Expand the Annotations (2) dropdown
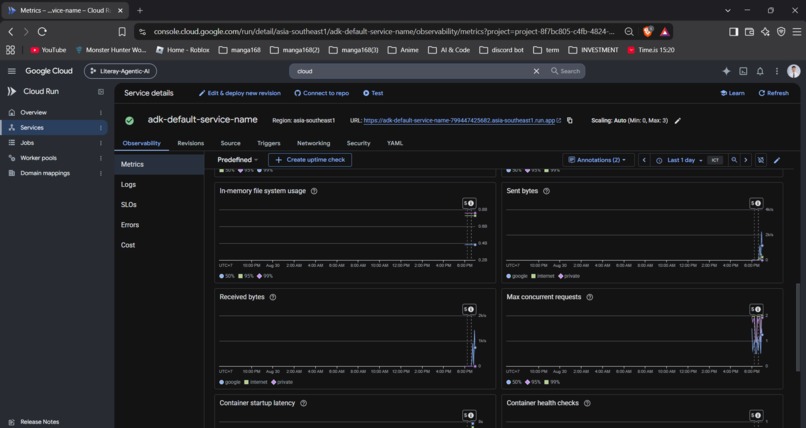 [x=598, y=160]
